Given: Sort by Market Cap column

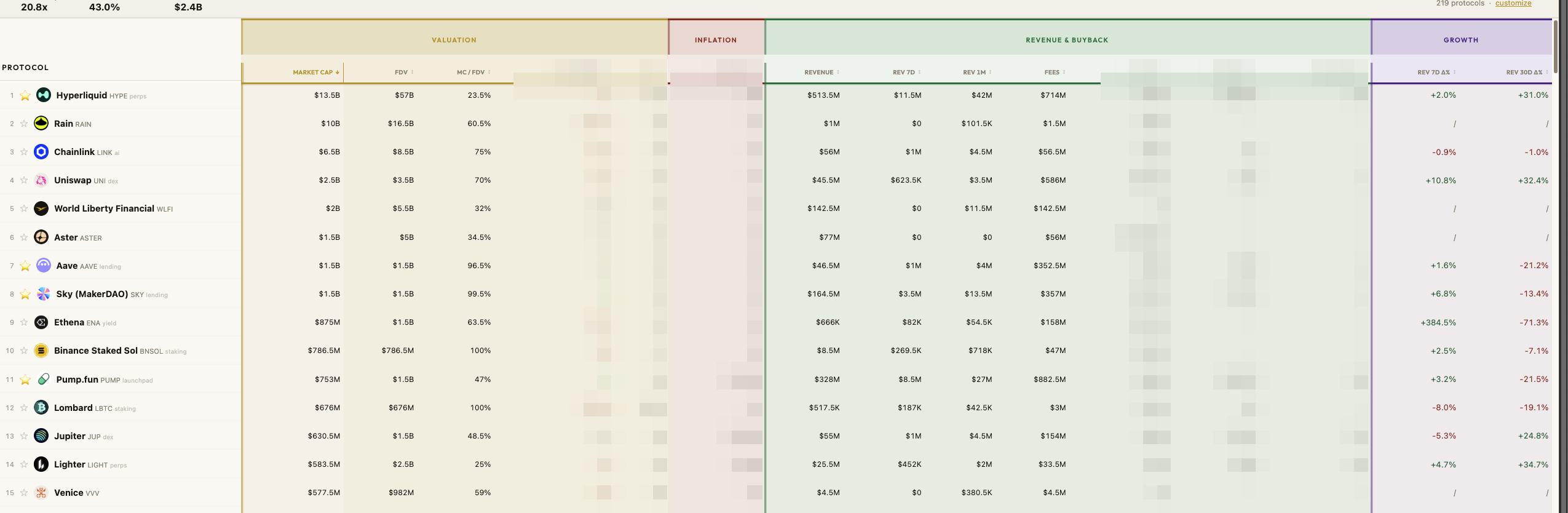Looking at the screenshot, I should pos(316,72).
